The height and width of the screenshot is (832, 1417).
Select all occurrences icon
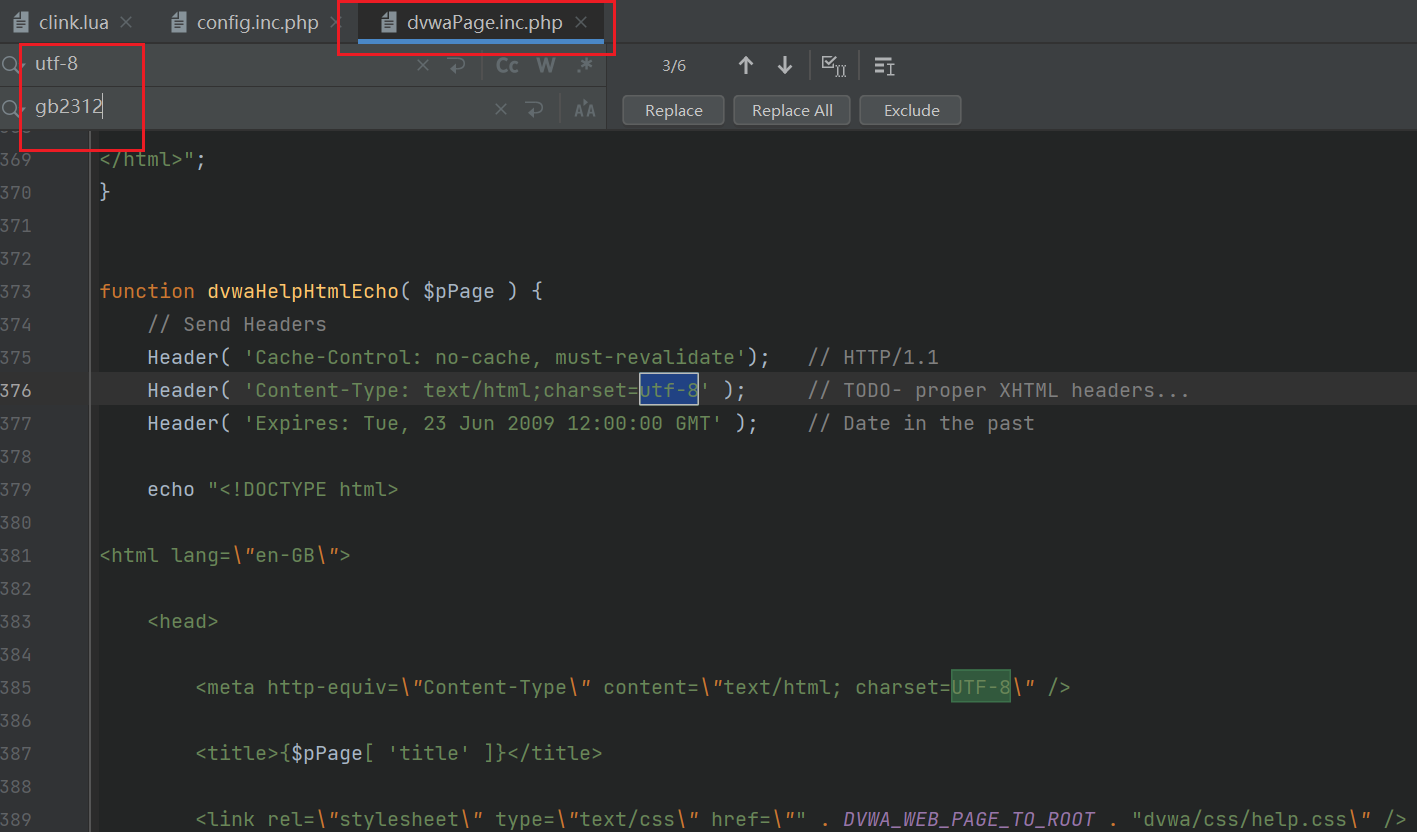coord(833,65)
